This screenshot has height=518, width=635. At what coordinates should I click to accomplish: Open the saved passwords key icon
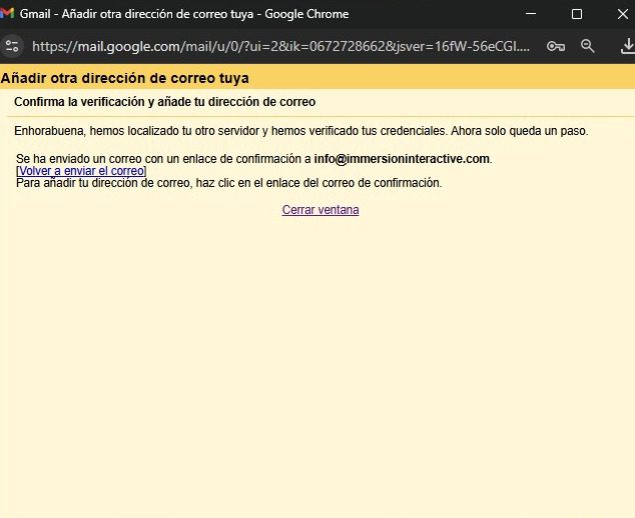click(x=555, y=46)
